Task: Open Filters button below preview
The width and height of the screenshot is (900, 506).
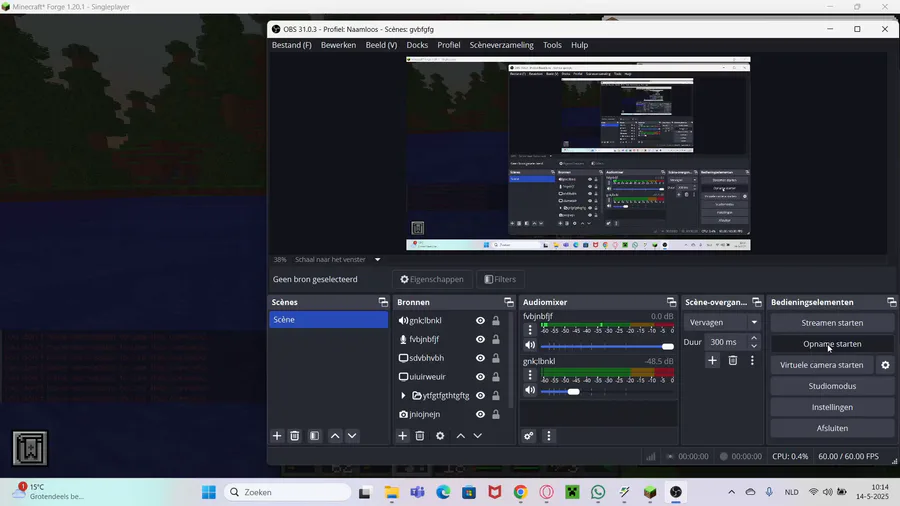Action: [x=500, y=279]
